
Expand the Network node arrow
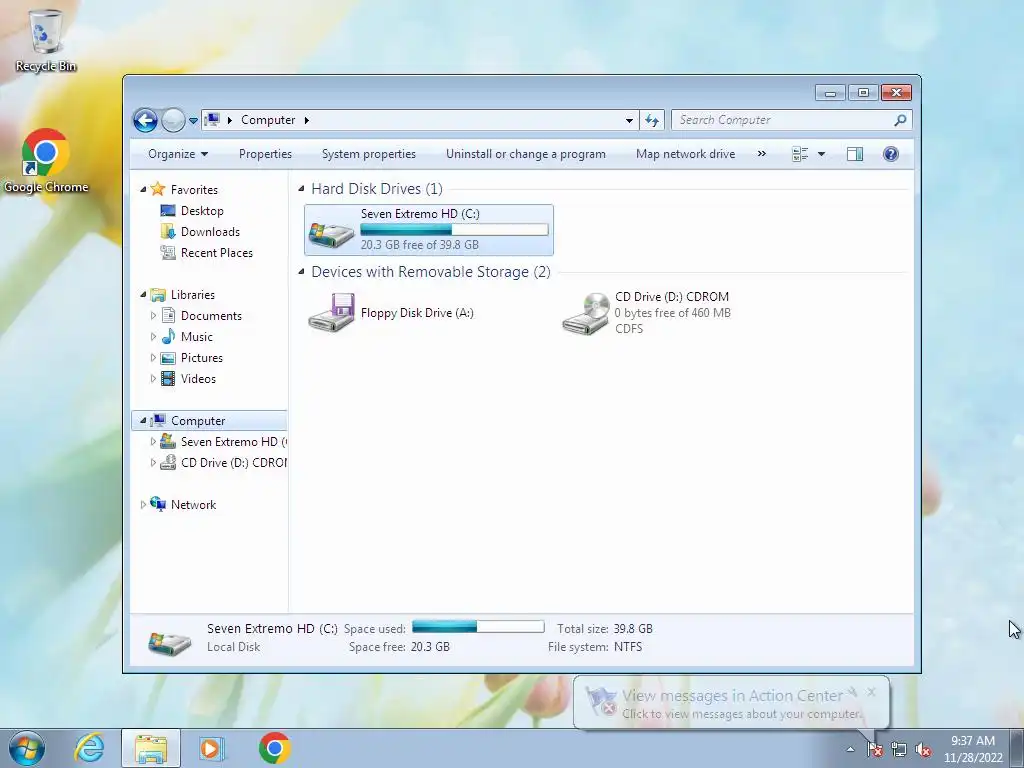tap(144, 505)
